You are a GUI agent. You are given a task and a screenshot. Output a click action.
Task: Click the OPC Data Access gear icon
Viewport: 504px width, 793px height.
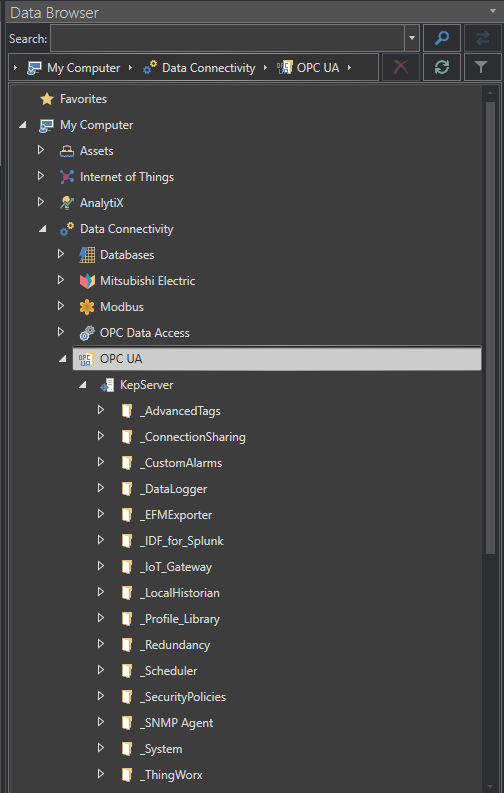coord(87,333)
